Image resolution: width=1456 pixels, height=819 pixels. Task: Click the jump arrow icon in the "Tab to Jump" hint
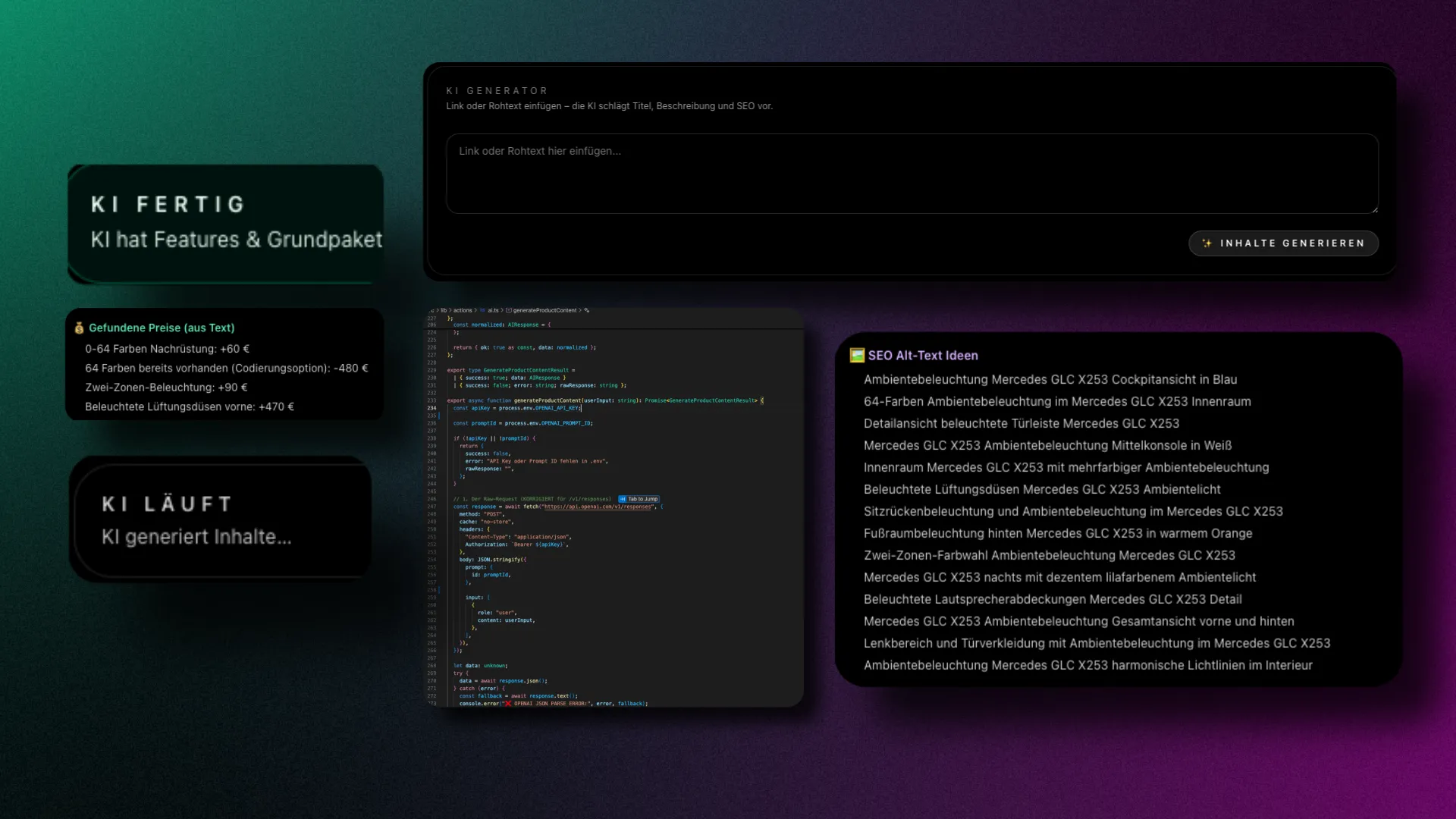click(x=621, y=499)
